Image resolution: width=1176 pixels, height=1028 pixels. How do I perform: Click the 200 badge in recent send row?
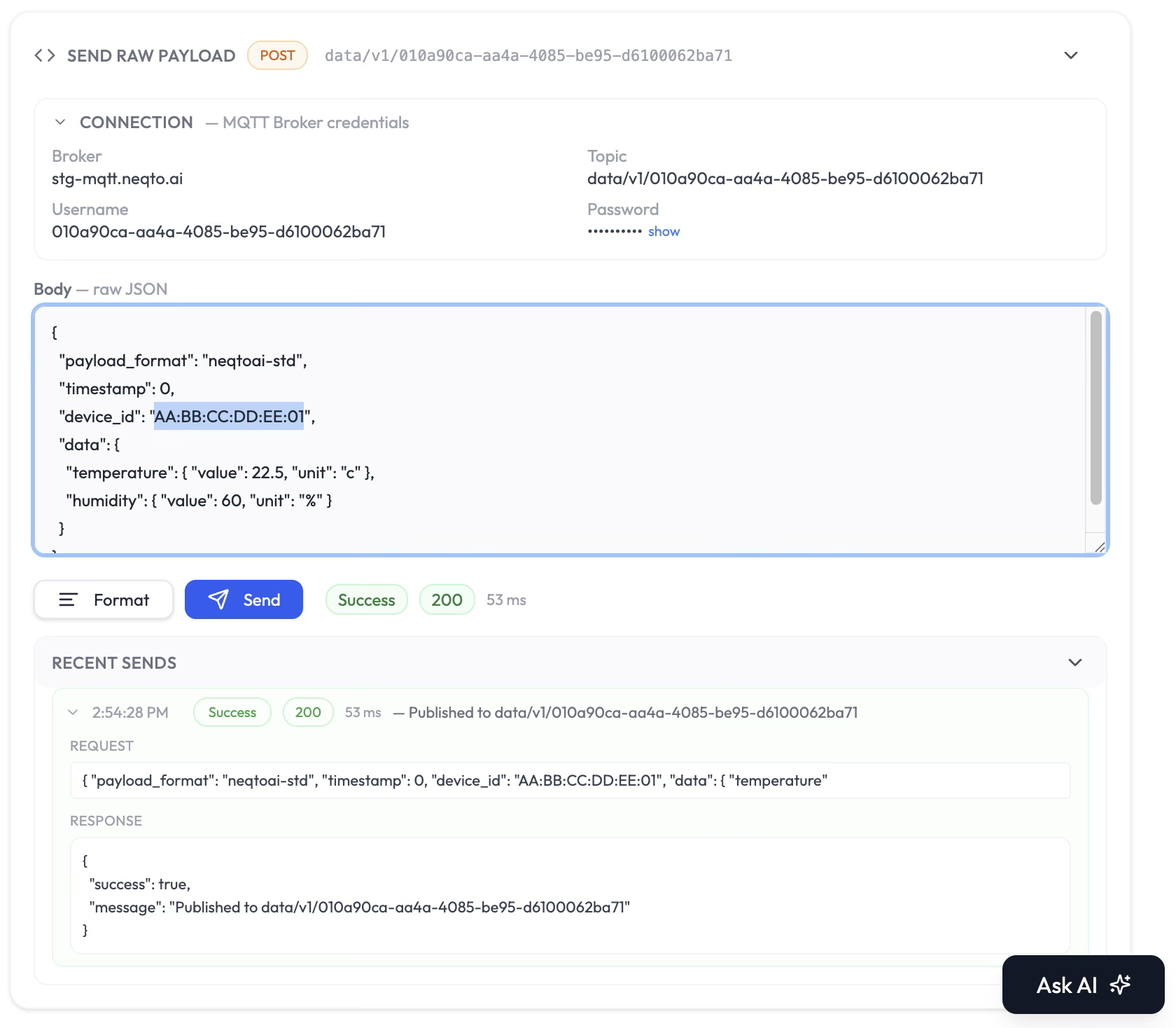[x=308, y=712]
